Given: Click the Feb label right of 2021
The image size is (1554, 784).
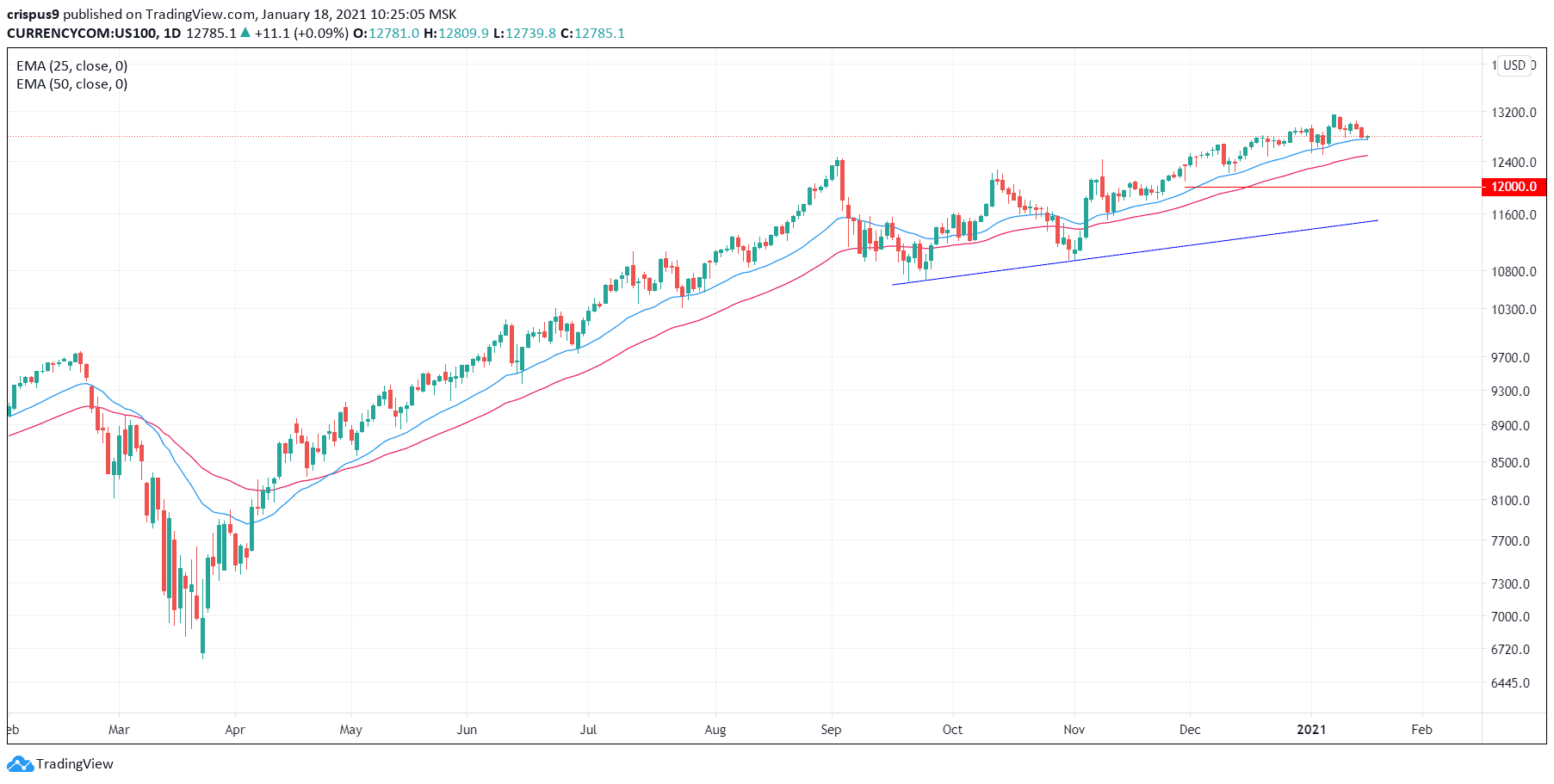Looking at the screenshot, I should coord(1422,730).
